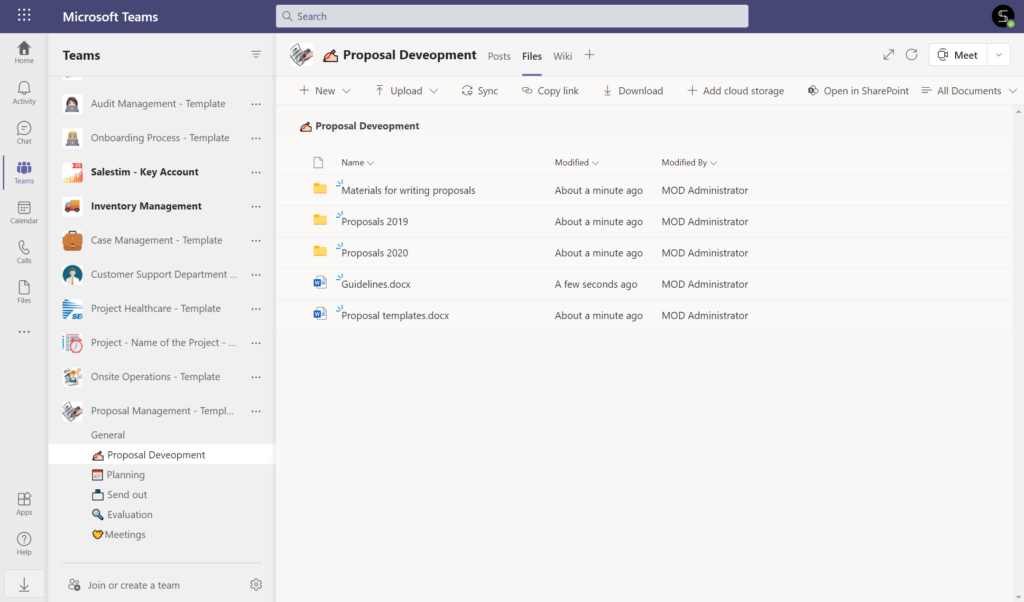Open more options for Project Healthcare team
This screenshot has width=1024, height=602.
256,309
